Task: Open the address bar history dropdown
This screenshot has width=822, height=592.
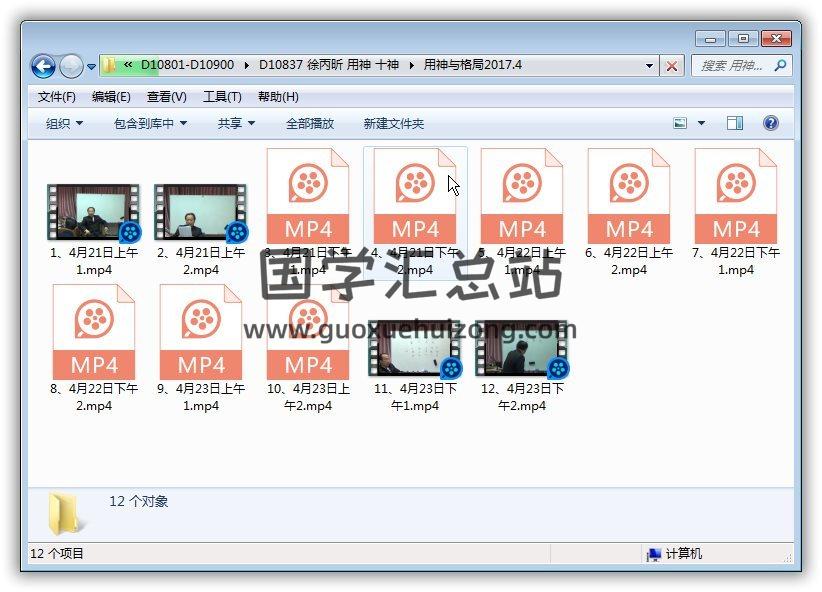Action: 649,66
